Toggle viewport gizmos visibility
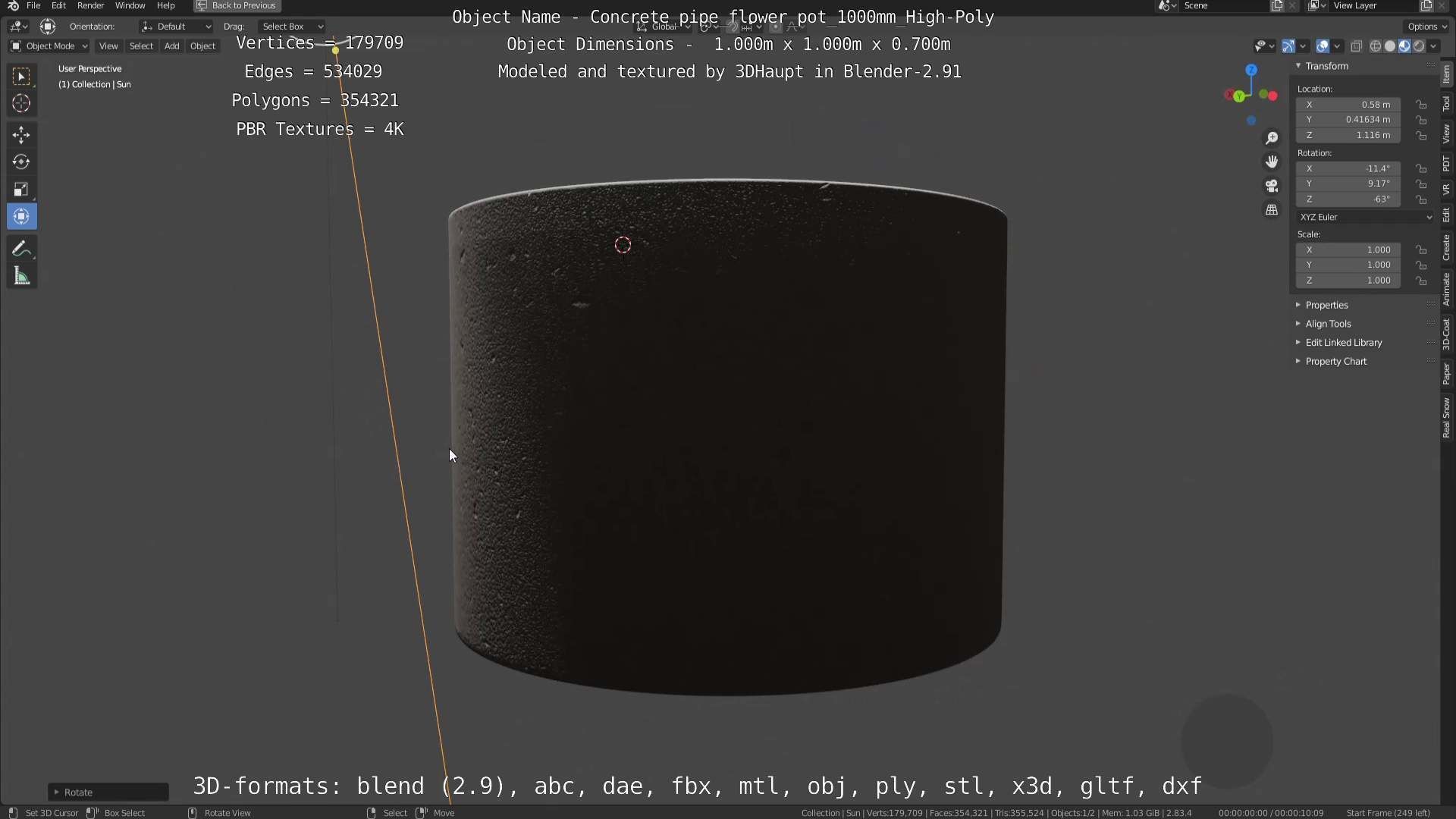The image size is (1456, 819). 1288,46
